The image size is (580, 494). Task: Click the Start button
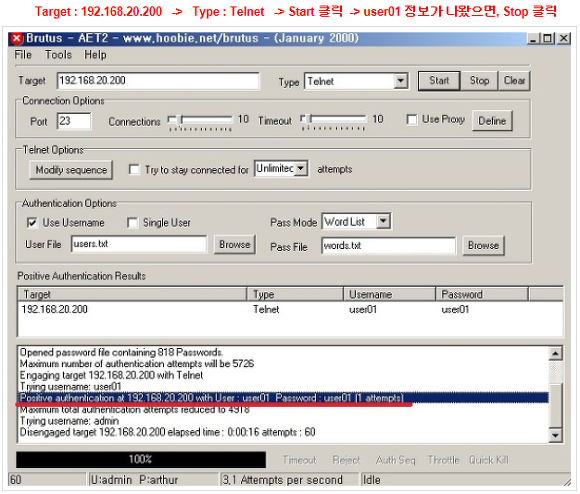coord(439,81)
